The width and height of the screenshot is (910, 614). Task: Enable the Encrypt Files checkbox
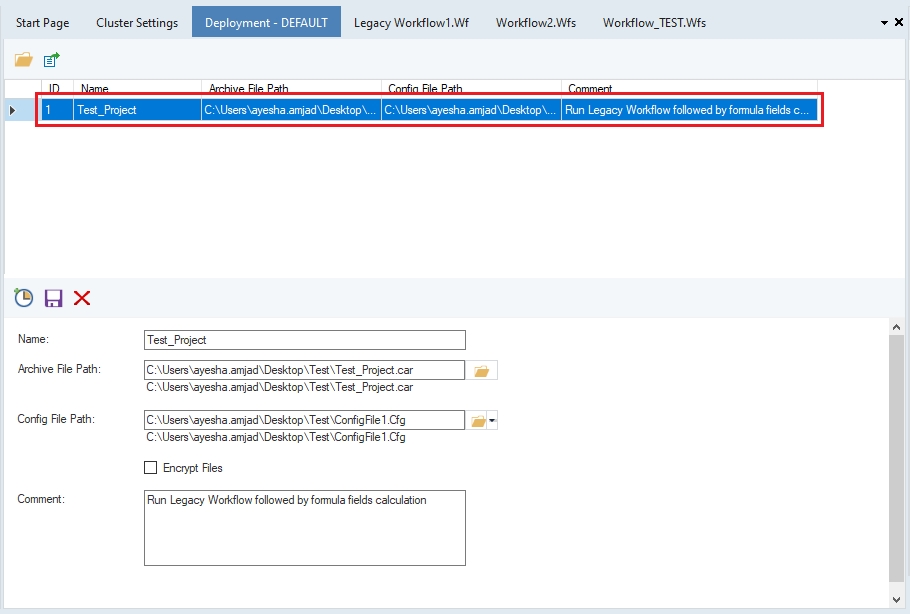[151, 468]
